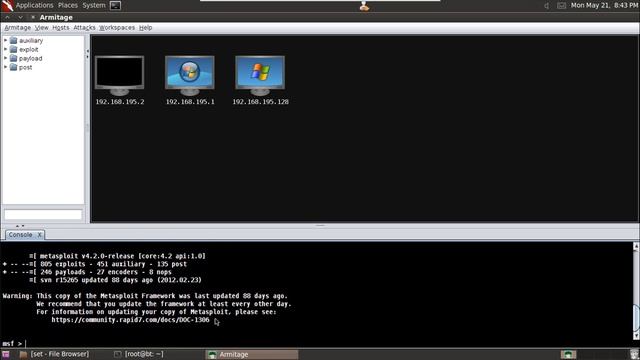This screenshot has height=360, width=640.
Task: Click the metasploit v4.2.0-release line
Action: [117, 256]
